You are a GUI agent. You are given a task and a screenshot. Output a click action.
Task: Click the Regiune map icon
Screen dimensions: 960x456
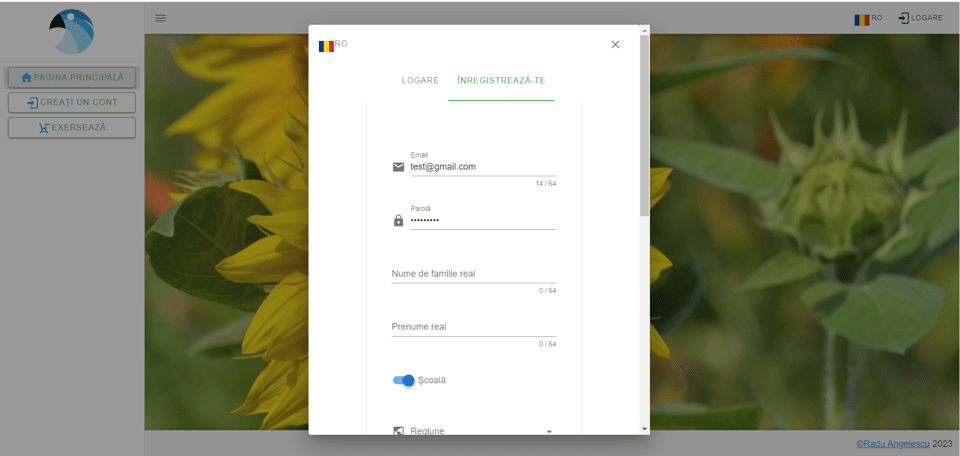[398, 431]
